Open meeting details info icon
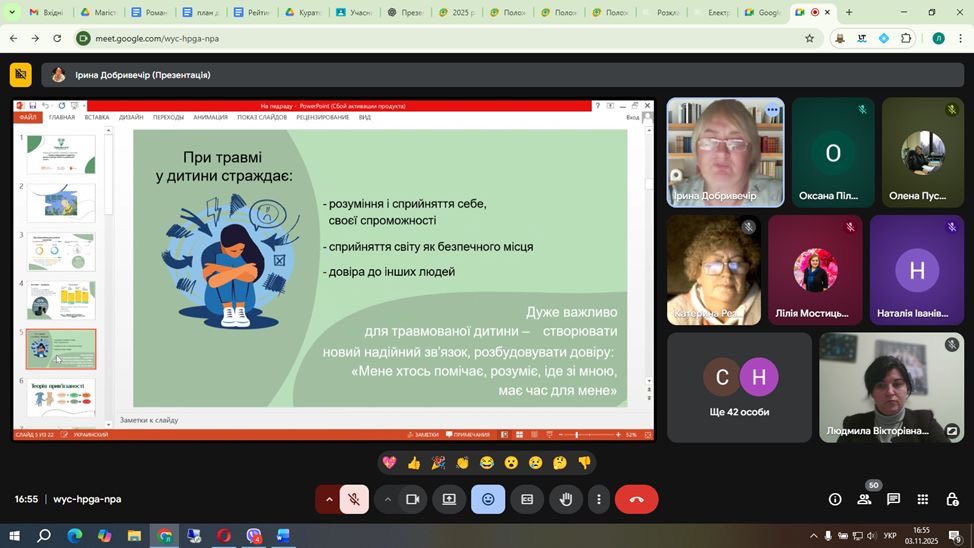Viewport: 974px width, 548px height. click(835, 500)
